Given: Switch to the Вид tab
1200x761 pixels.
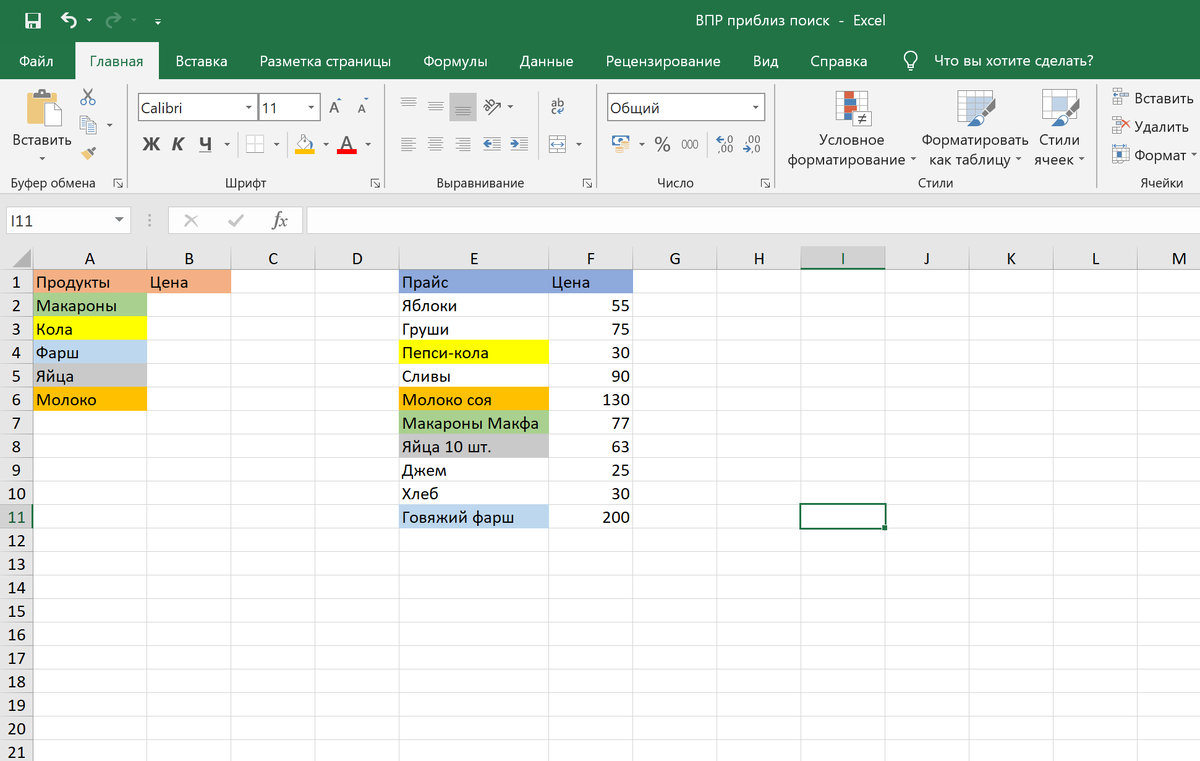Looking at the screenshot, I should [x=765, y=61].
